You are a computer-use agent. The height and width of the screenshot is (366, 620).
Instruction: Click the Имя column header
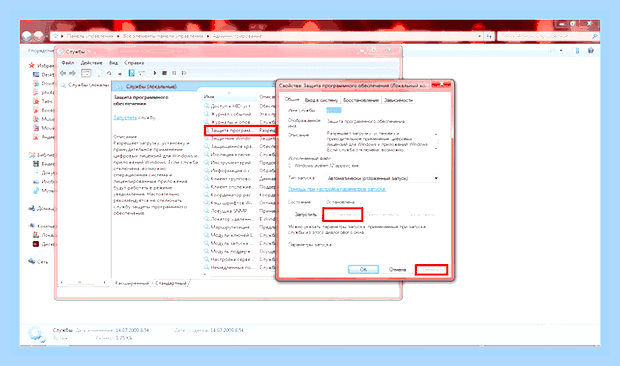[x=229, y=97]
